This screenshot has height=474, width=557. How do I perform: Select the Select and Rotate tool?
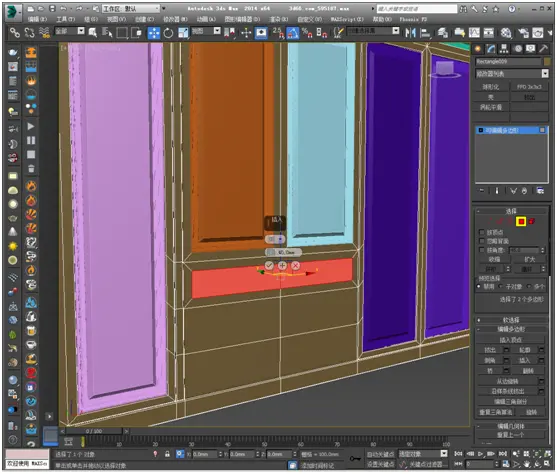[x=168, y=33]
